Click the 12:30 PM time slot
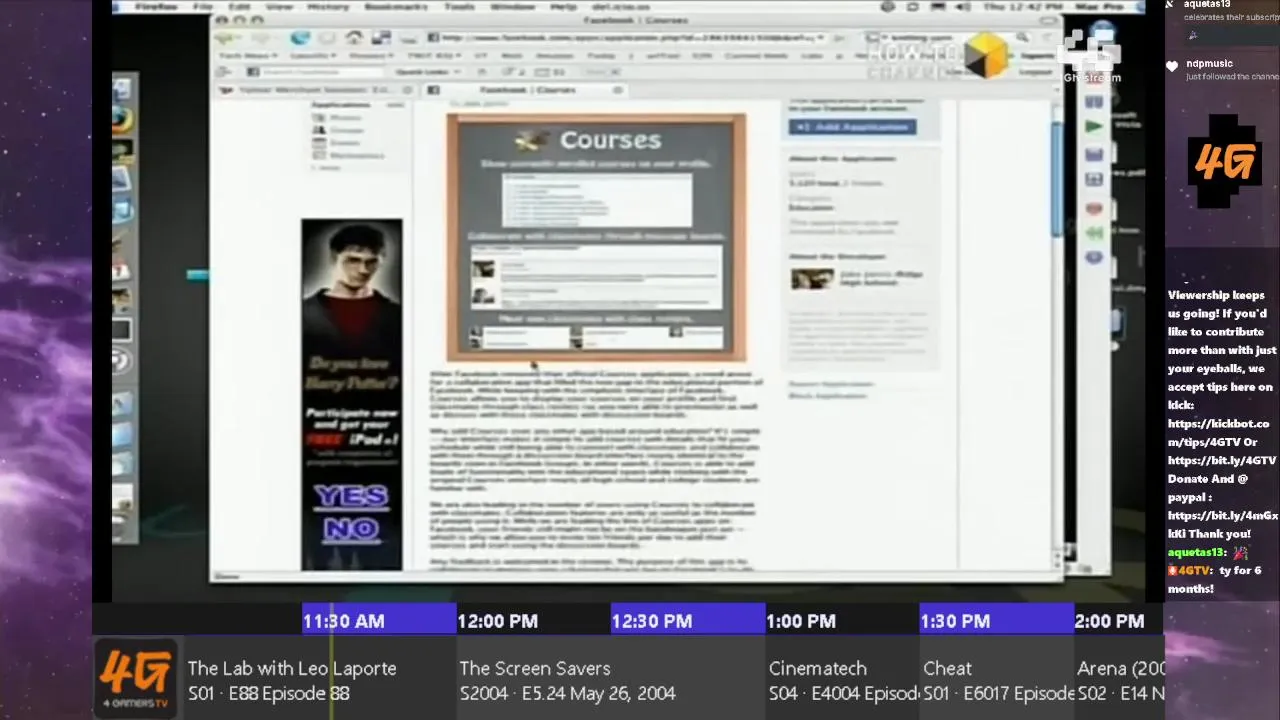The image size is (1280, 720). coord(687,621)
